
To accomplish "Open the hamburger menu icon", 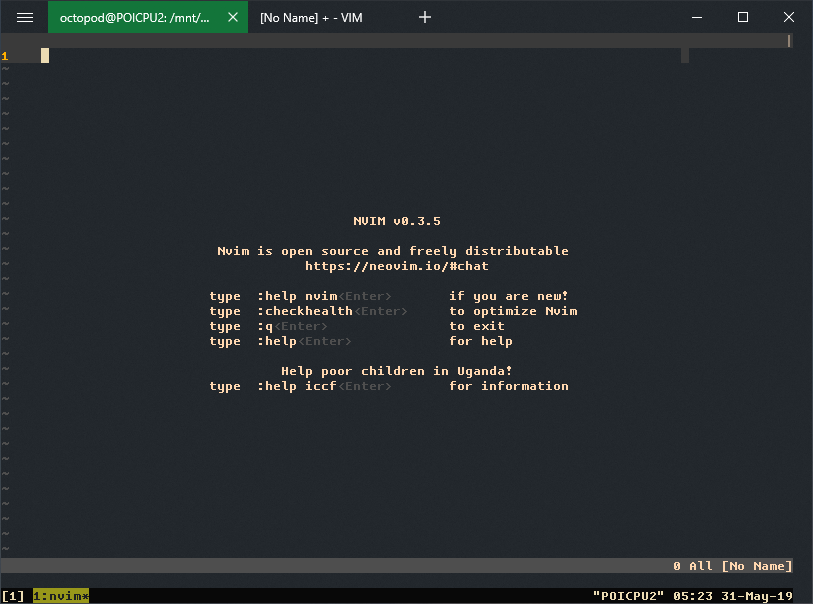I will 25,18.
